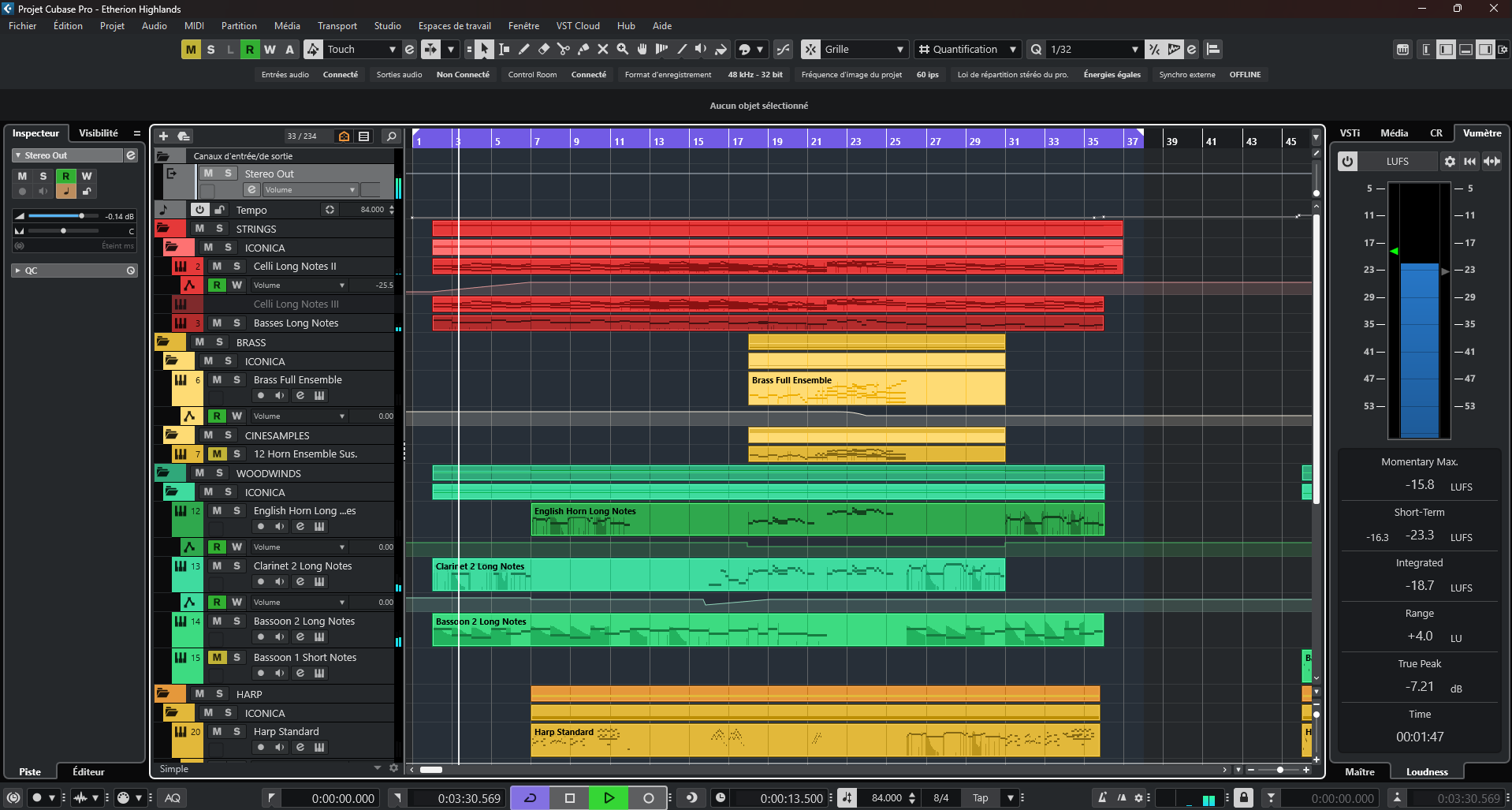Select the Mute X tool
The image size is (1512, 810).
pos(602,50)
